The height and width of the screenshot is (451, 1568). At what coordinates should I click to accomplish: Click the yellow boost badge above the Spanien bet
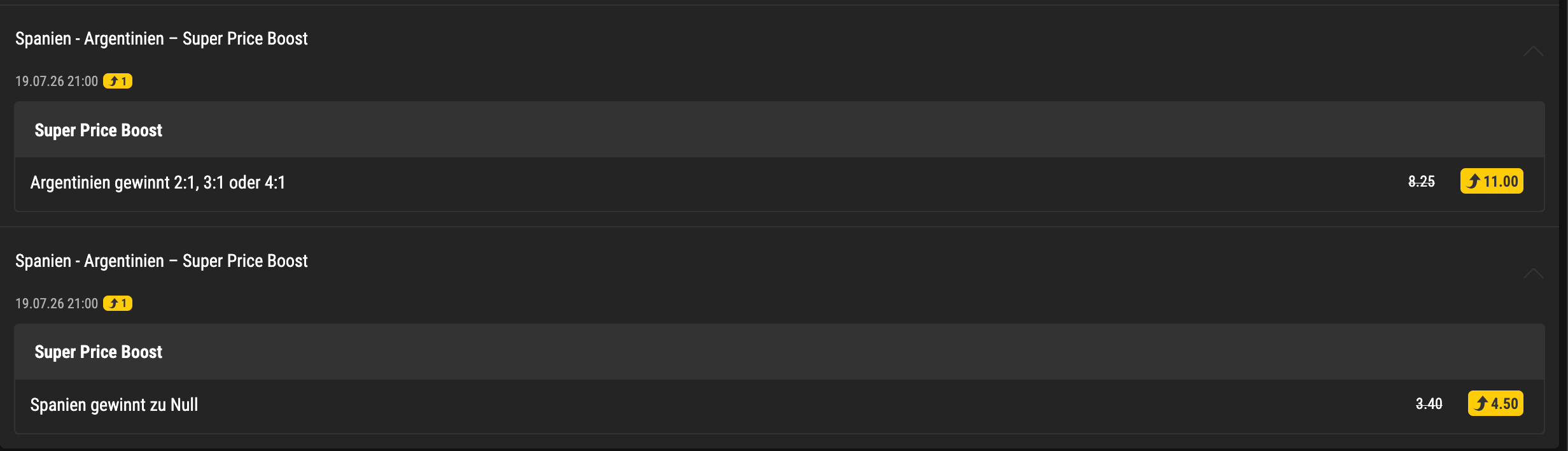pos(118,303)
